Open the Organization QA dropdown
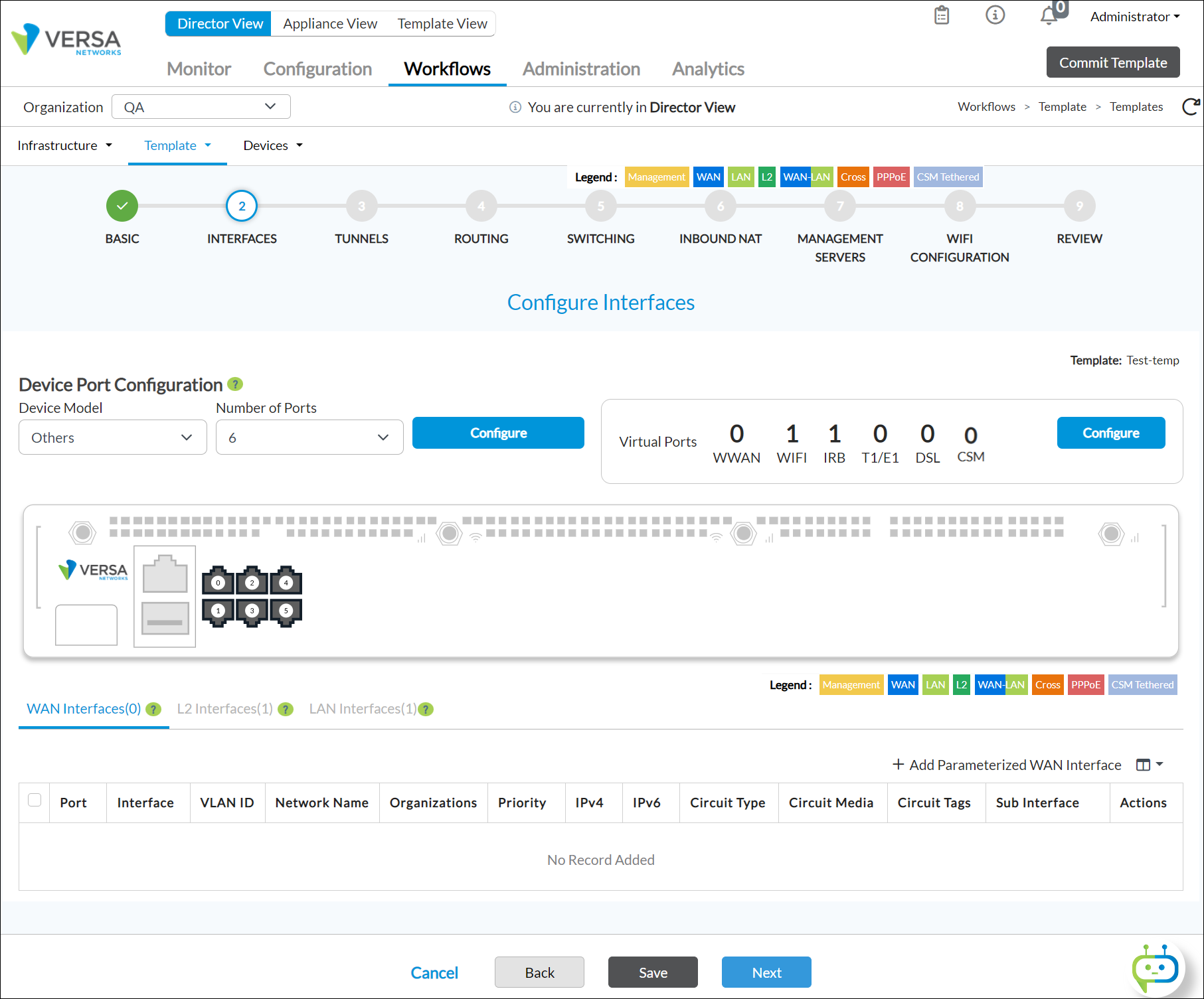Image resolution: width=1204 pixels, height=999 pixels. (201, 106)
